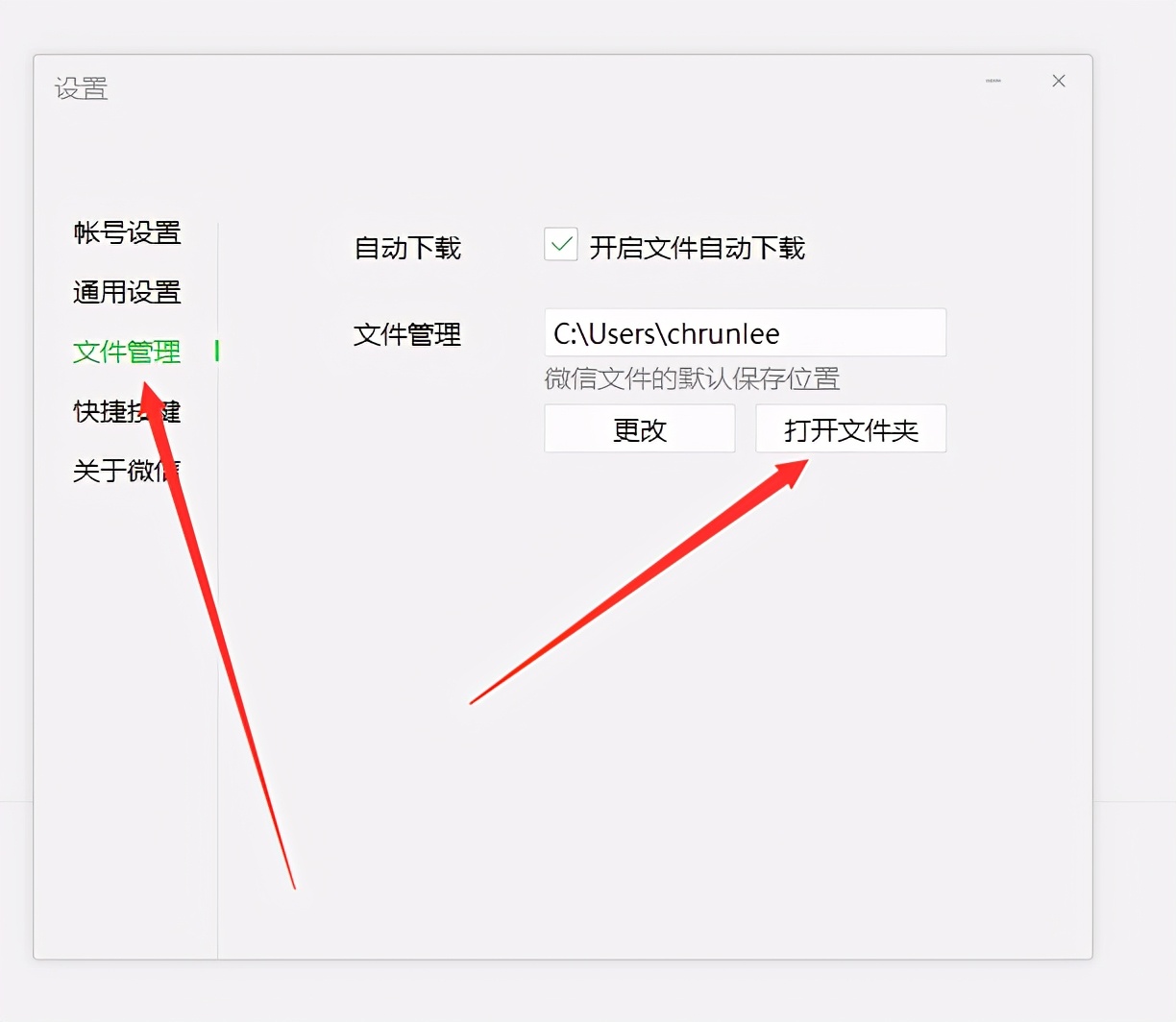Click the sidebar divider line
Image resolution: width=1176 pixels, height=1022 pixels.
[219, 576]
